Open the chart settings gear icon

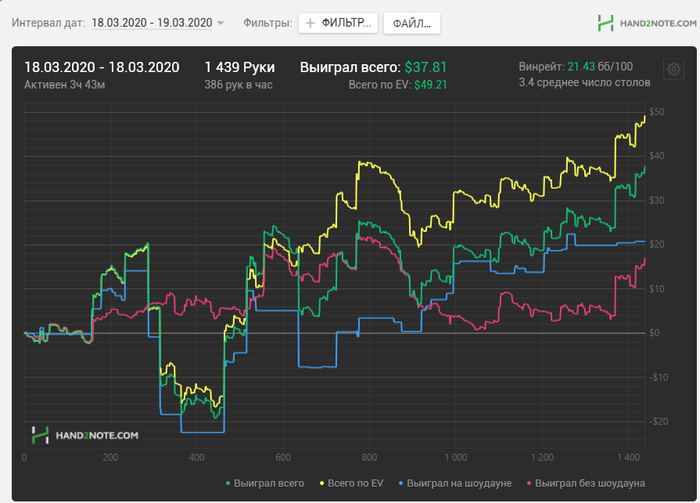[x=673, y=69]
